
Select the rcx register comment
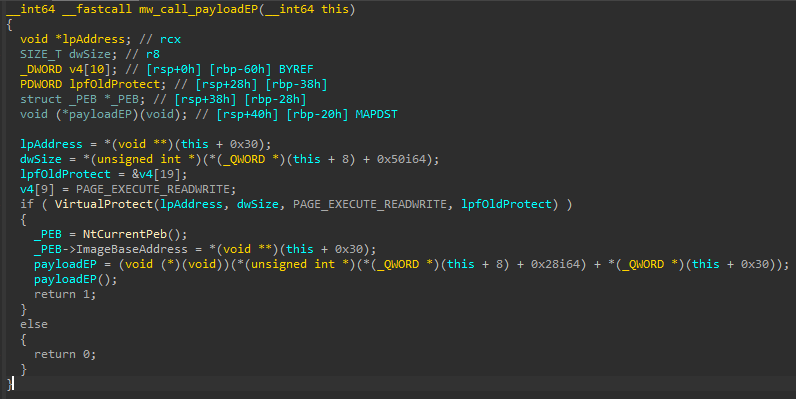(171, 39)
